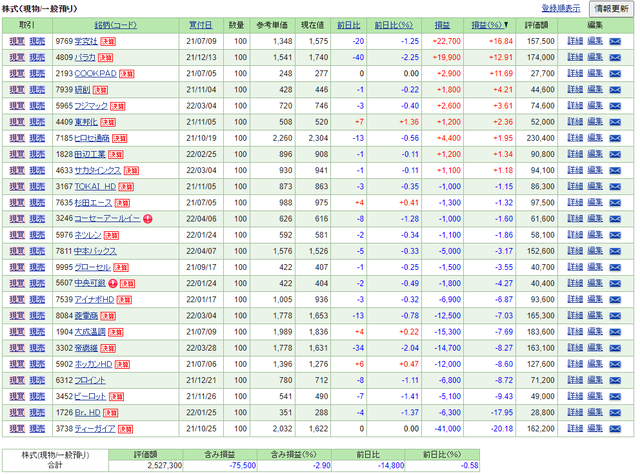Click the mail icon for 4809 パラカ row

(615, 58)
